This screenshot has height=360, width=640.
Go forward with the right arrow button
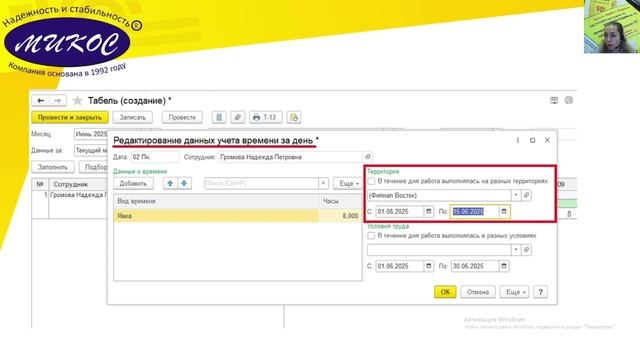(58, 100)
